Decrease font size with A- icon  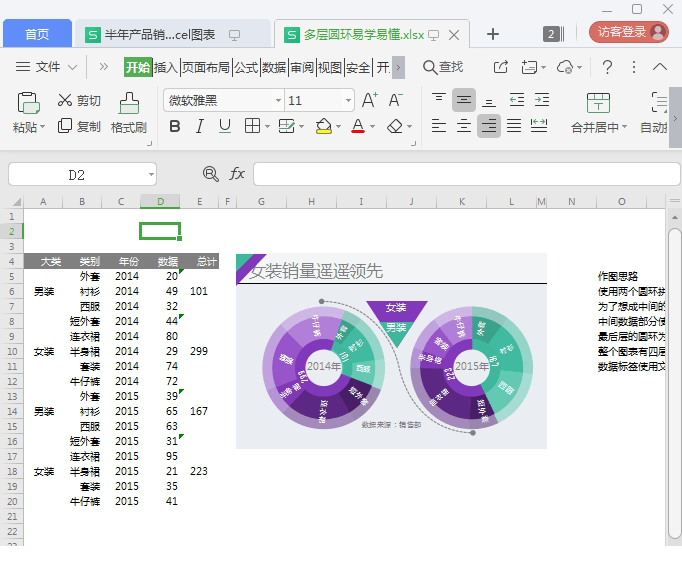395,100
